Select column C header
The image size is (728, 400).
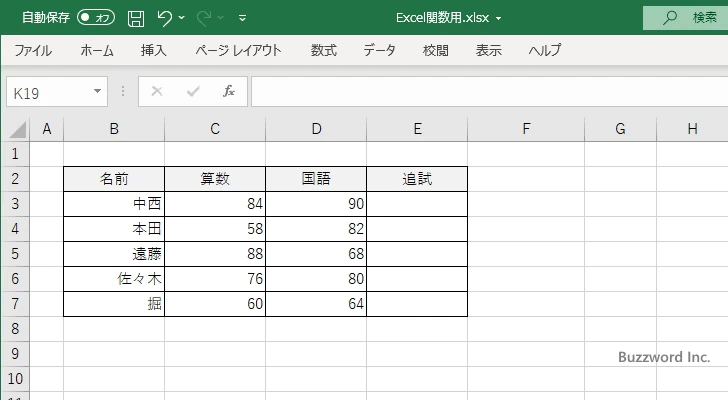click(x=215, y=128)
